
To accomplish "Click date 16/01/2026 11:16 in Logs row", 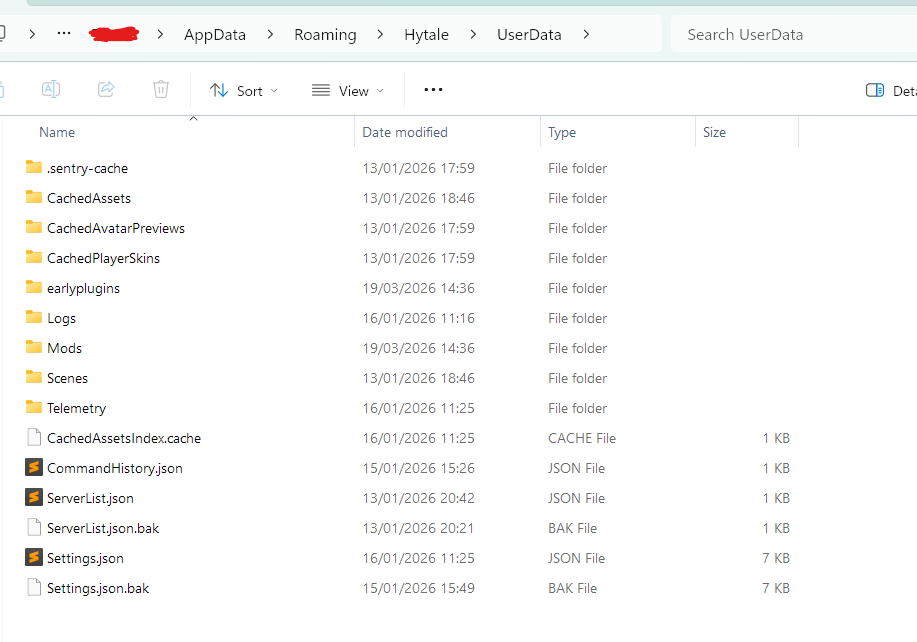I will (418, 318).
